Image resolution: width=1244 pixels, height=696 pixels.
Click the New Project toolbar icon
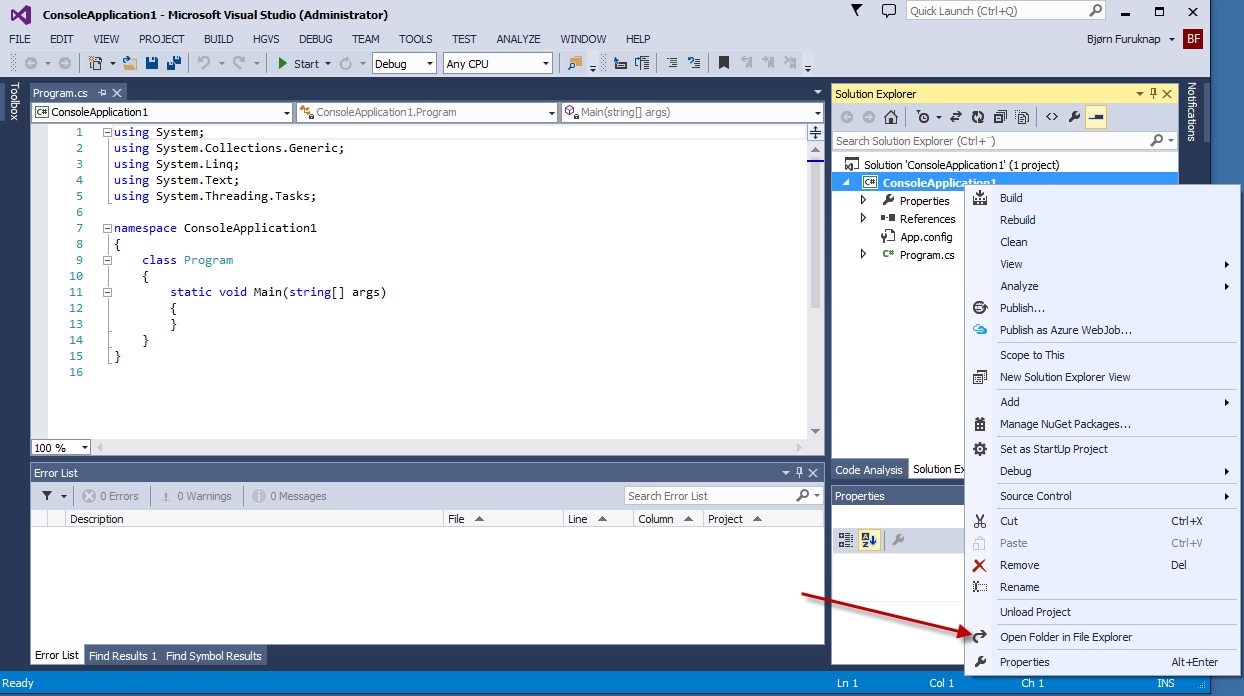point(96,63)
